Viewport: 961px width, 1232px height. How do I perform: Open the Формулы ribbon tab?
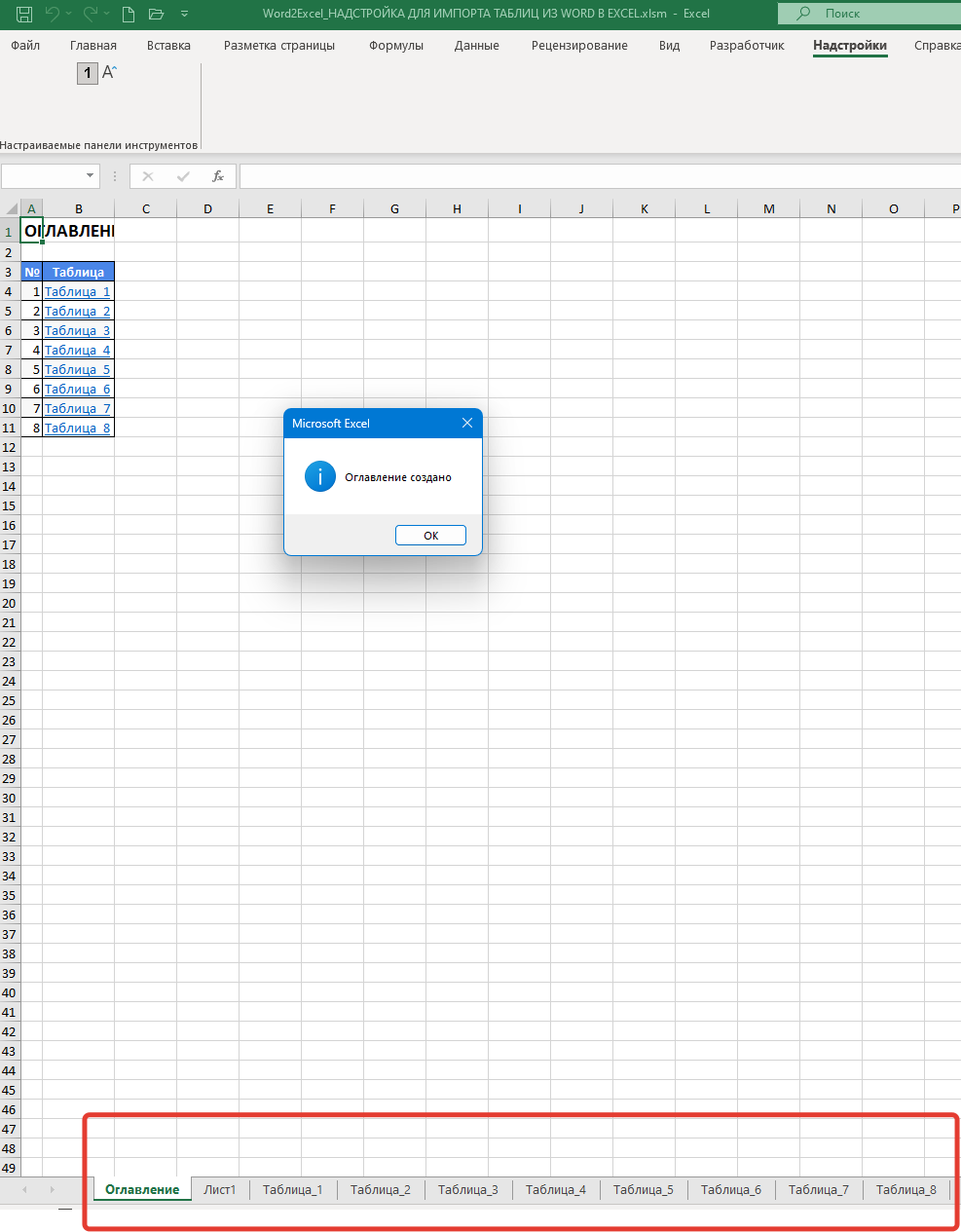395,46
